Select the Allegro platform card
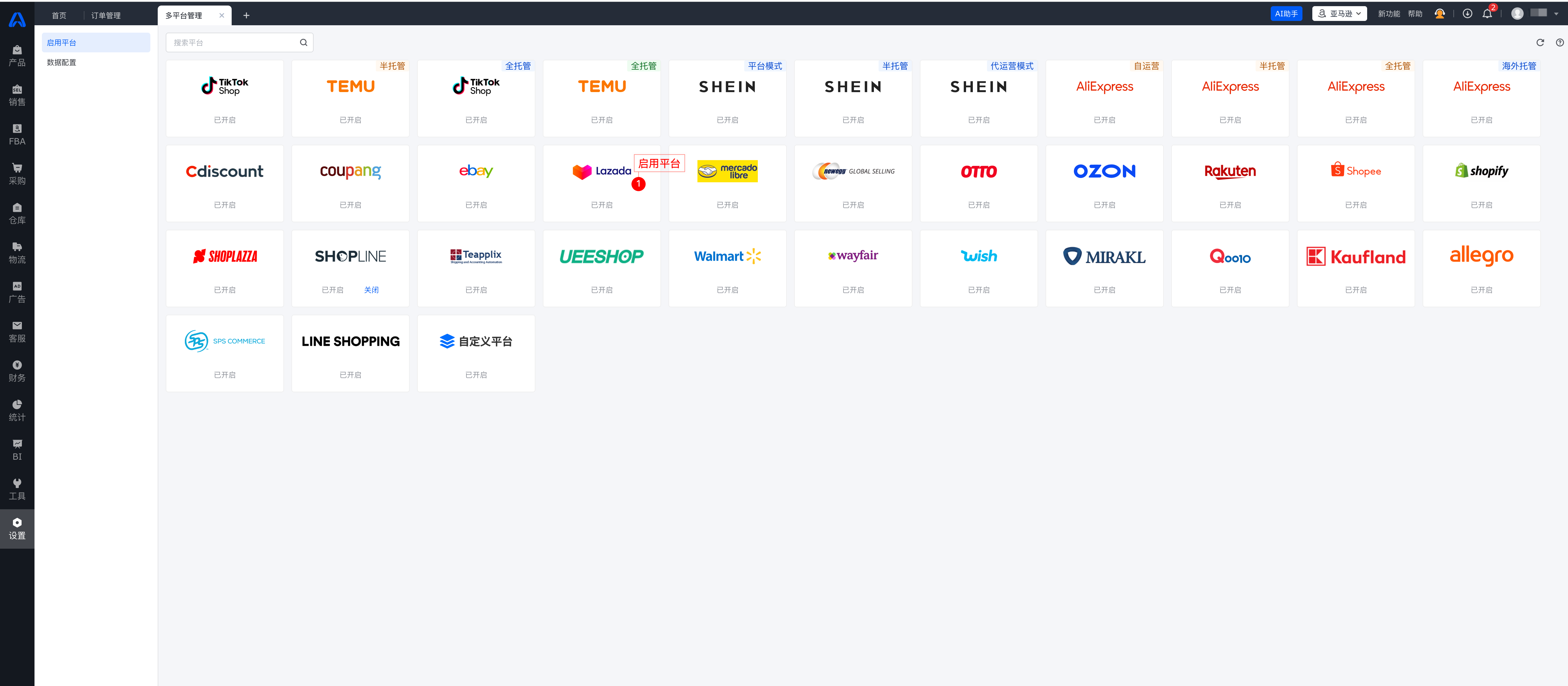The height and width of the screenshot is (686, 1568). [1481, 268]
